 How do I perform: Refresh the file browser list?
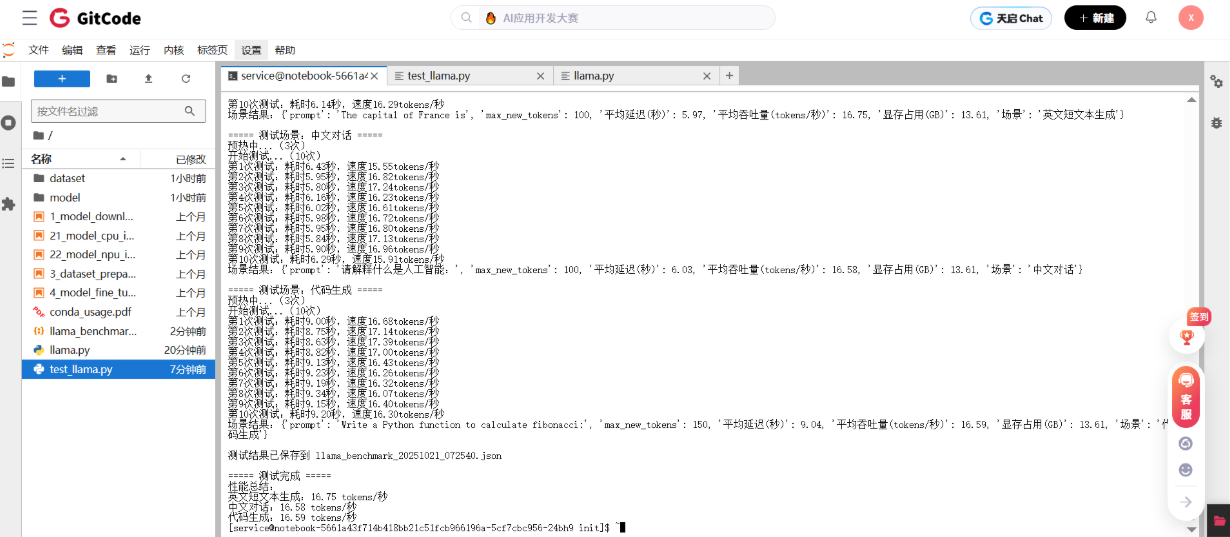tap(185, 78)
